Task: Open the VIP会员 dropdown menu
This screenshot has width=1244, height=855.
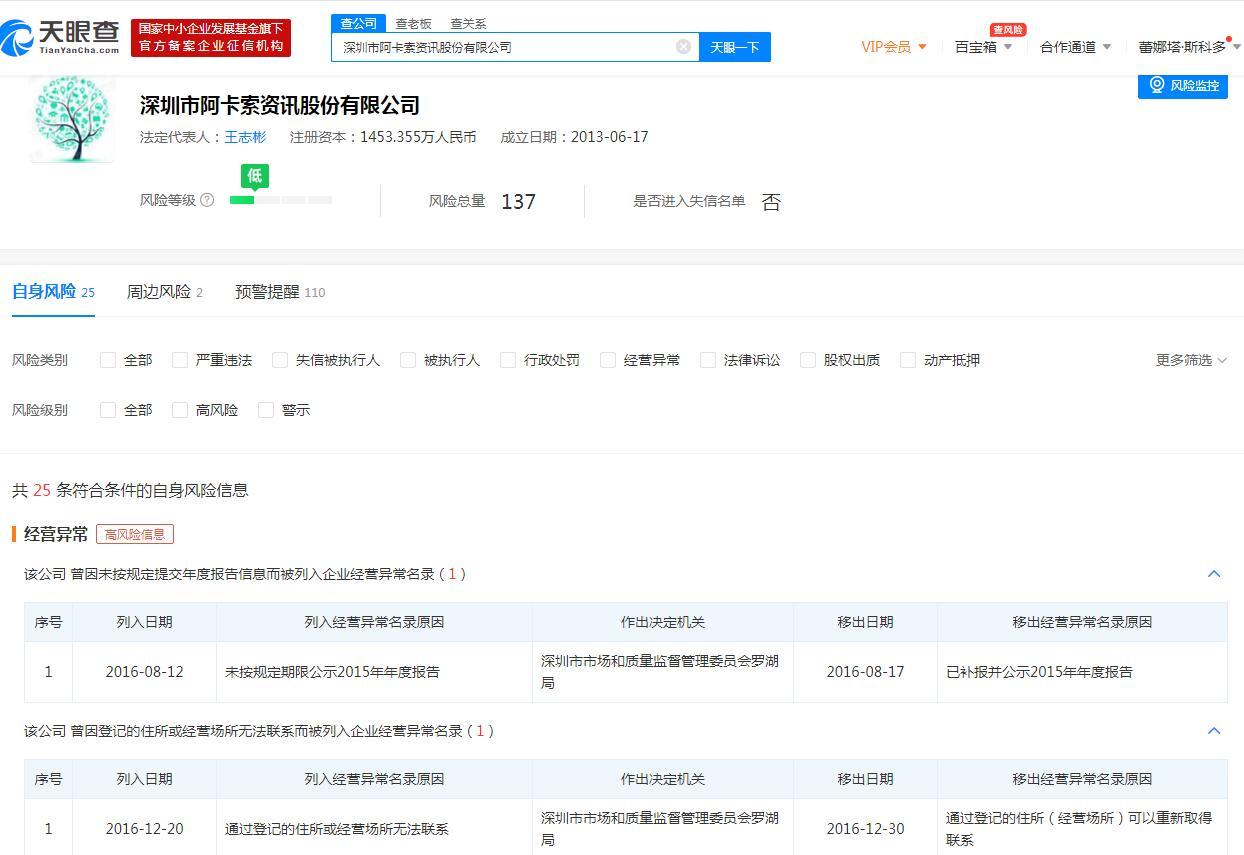Action: coord(893,47)
